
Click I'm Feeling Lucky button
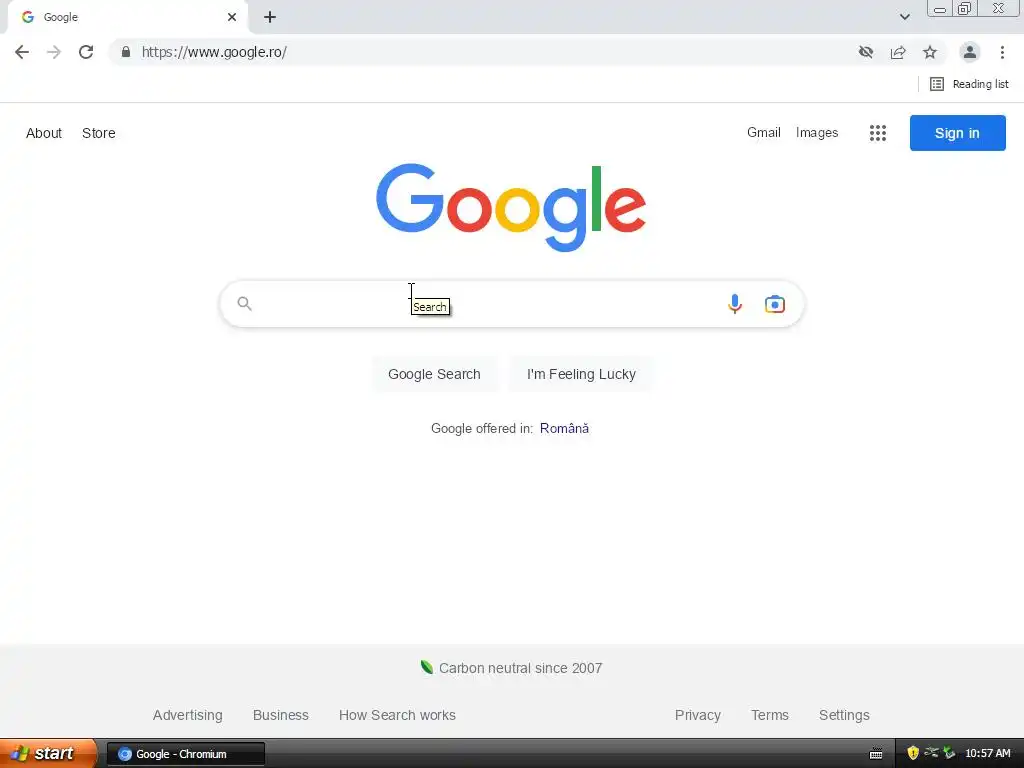tap(581, 374)
